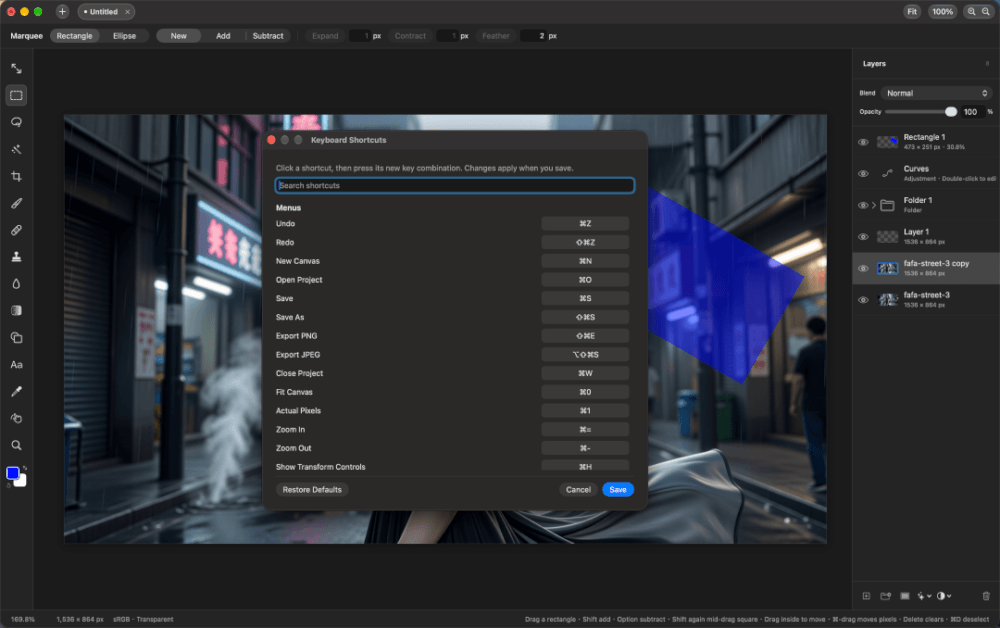Image resolution: width=1000 pixels, height=628 pixels.
Task: Select the Text tool
Action: click(17, 365)
